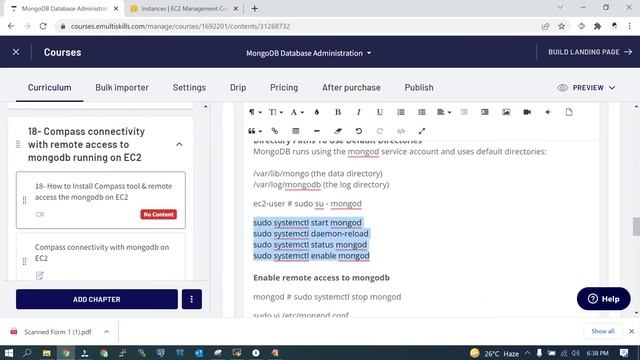The width and height of the screenshot is (640, 360).
Task: Open File Explorer from taskbar
Action: [x=47, y=353]
